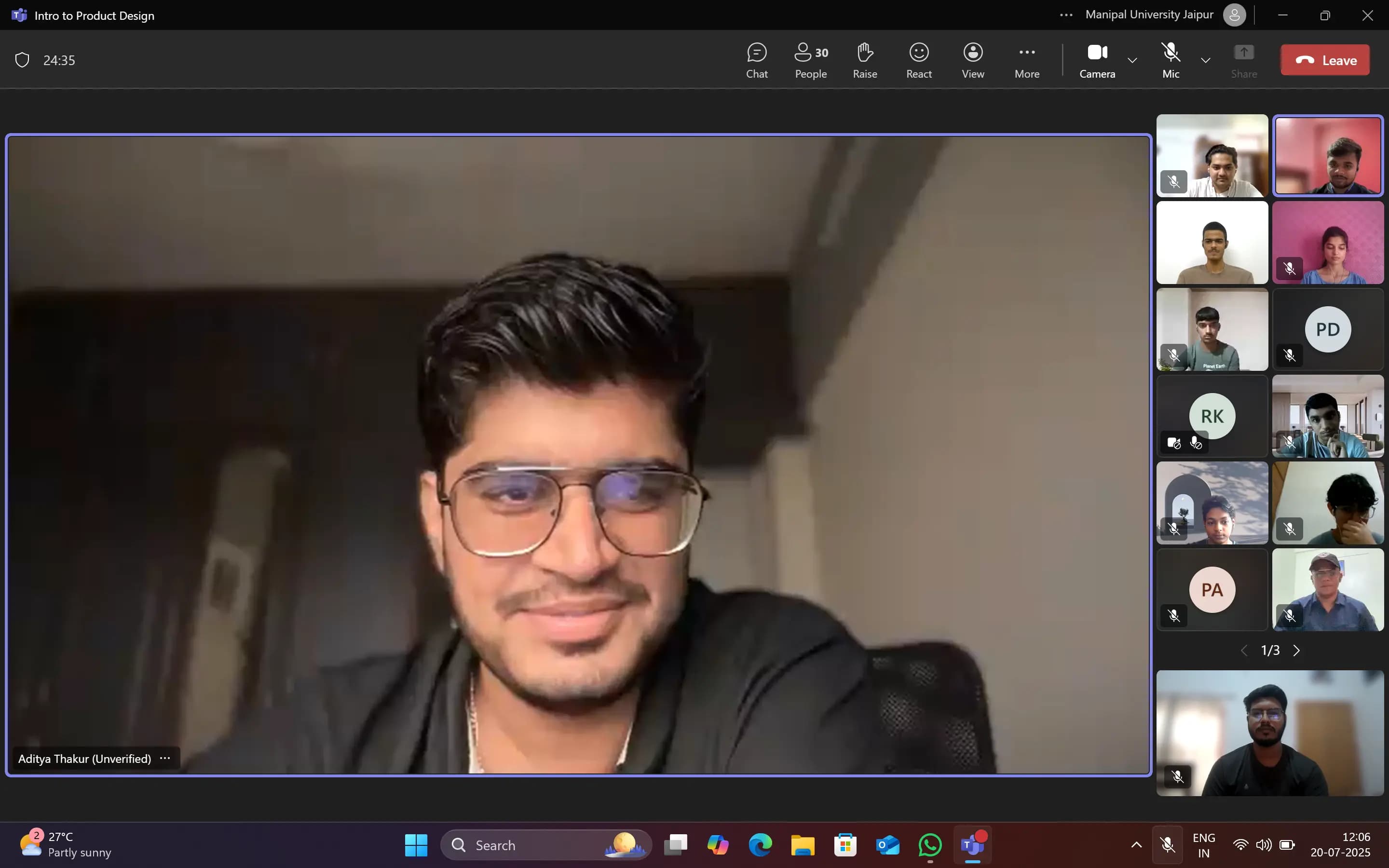Screen dimensions: 1389x868
Task: Expand the Mic options dropdown arrow
Action: (1205, 60)
